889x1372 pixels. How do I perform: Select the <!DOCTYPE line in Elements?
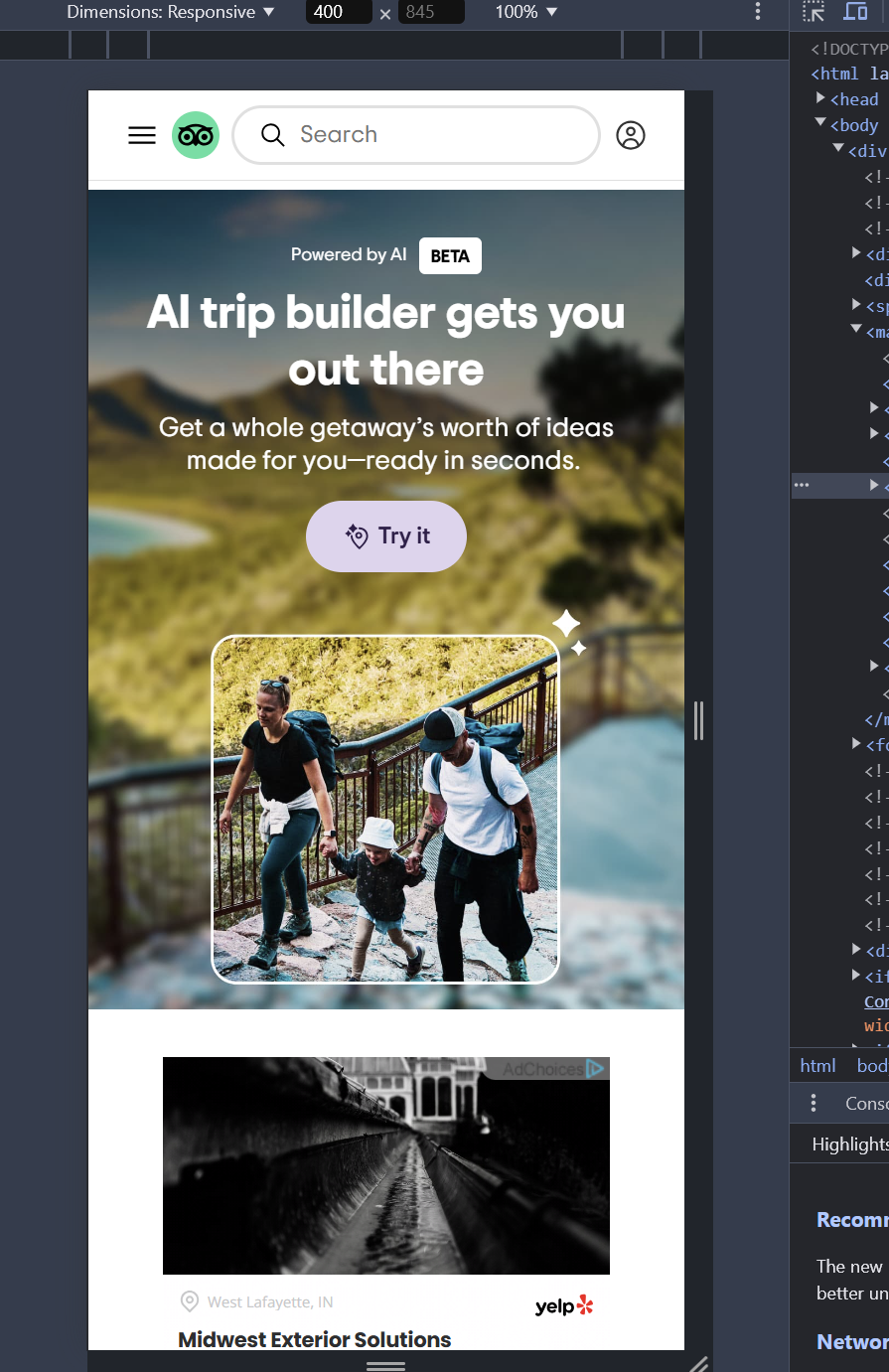849,48
